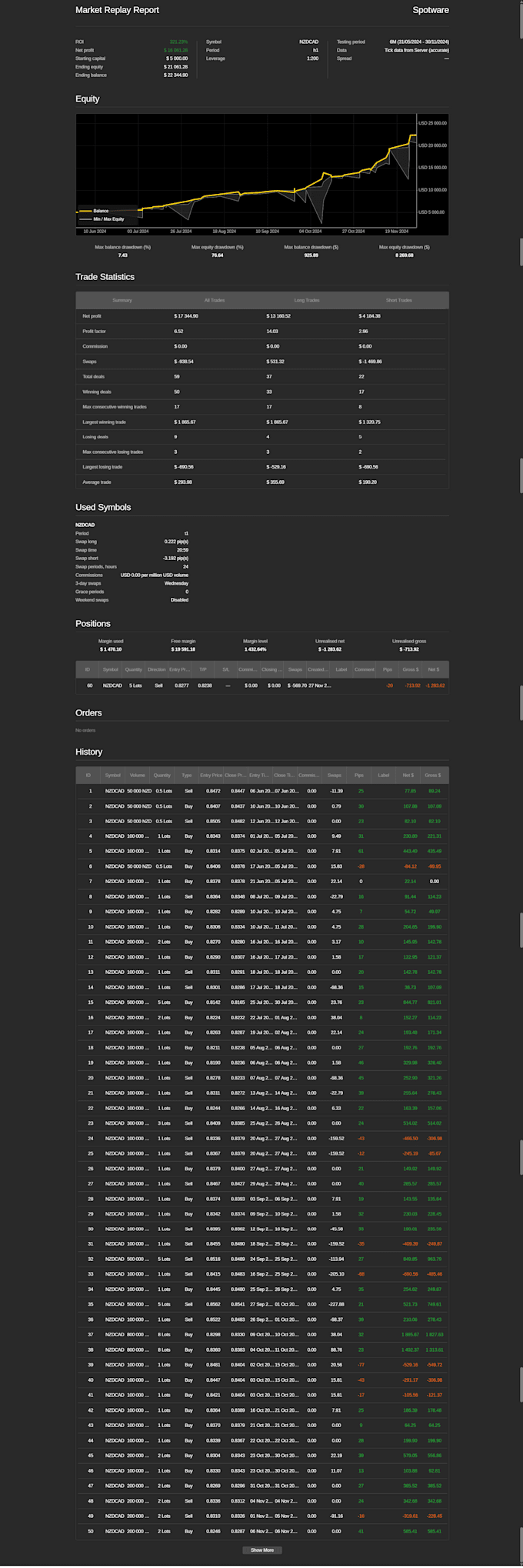Select History row 37 with 8 Lots Buy
The image size is (523, 1568).
pyautogui.click(x=262, y=1334)
